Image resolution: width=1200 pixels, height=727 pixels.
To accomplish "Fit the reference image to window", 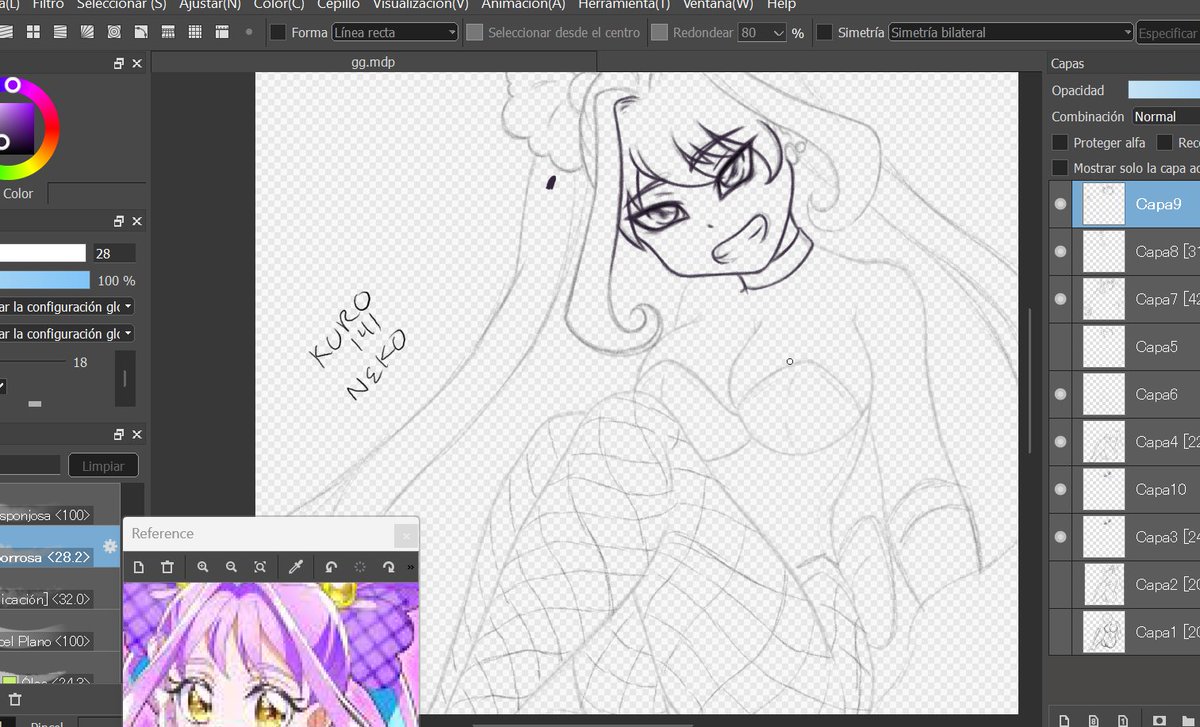I will point(260,567).
